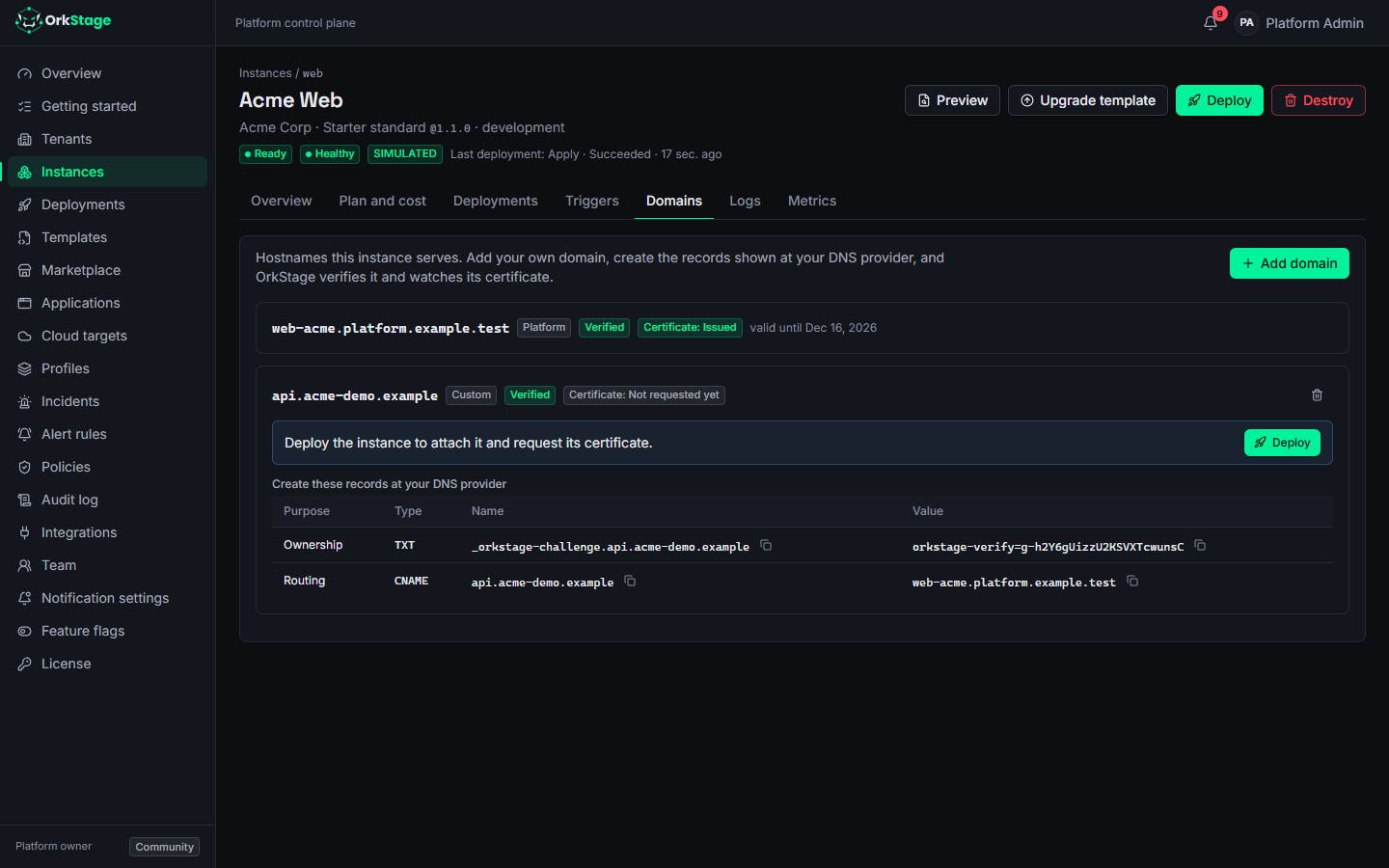1389x868 pixels.
Task: Open the Audit log
Action: (107, 500)
